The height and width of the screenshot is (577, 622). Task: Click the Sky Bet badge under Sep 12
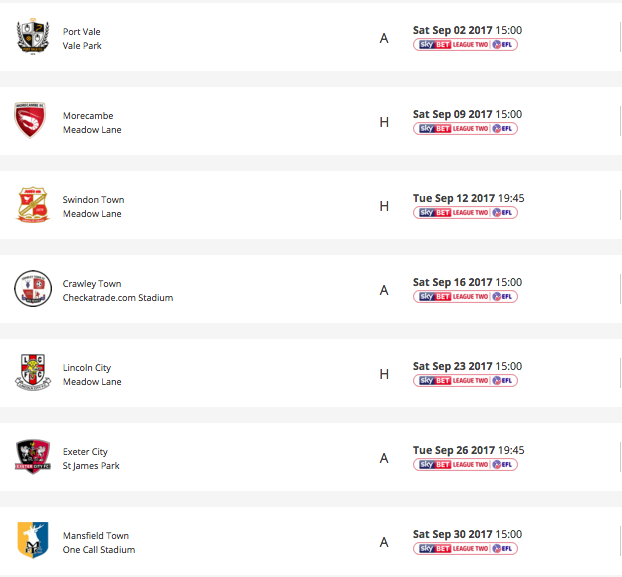coord(465,213)
